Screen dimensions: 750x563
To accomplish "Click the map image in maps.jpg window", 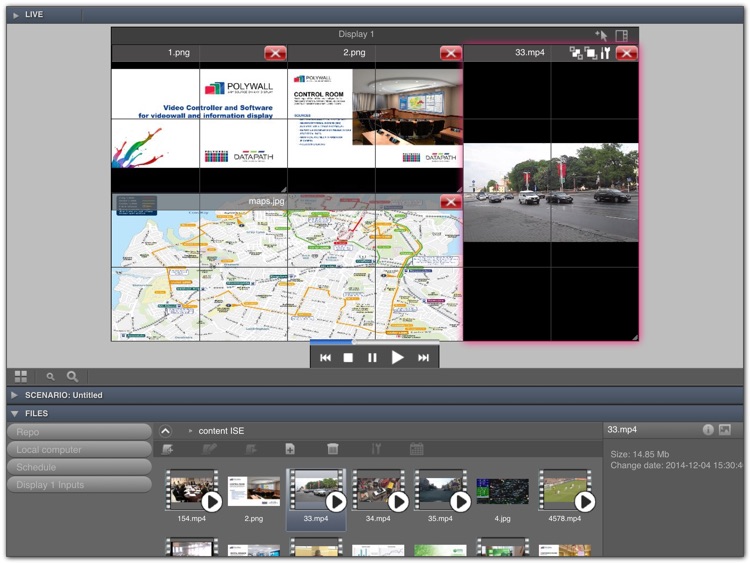I will click(x=287, y=275).
